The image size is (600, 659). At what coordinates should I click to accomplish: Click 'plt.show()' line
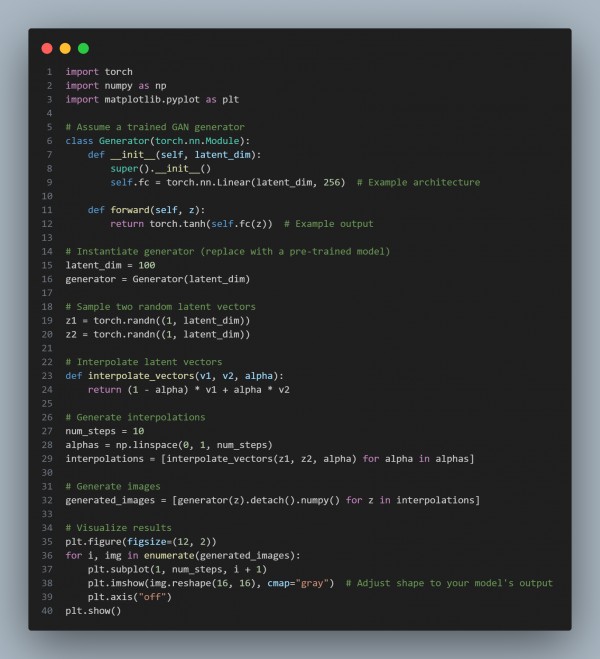(93, 611)
